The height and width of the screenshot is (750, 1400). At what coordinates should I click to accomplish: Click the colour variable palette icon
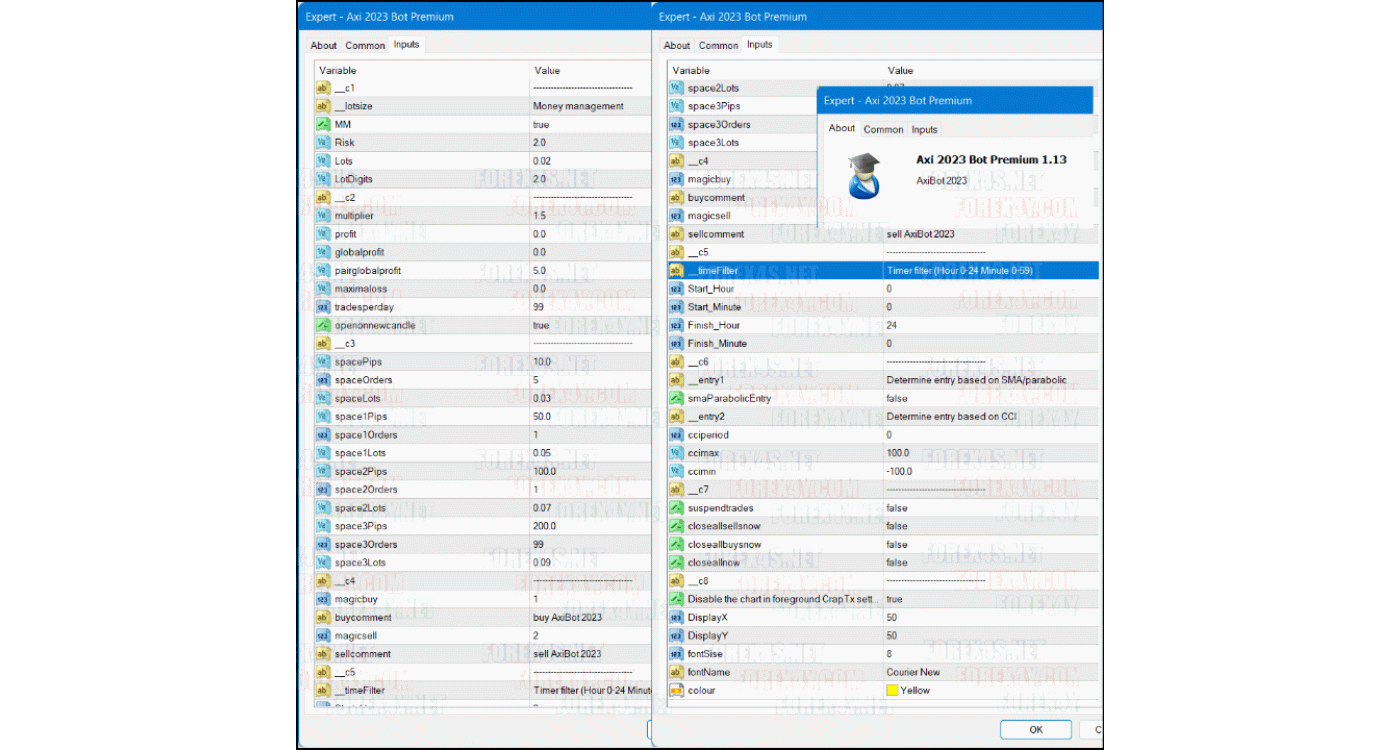pos(677,690)
